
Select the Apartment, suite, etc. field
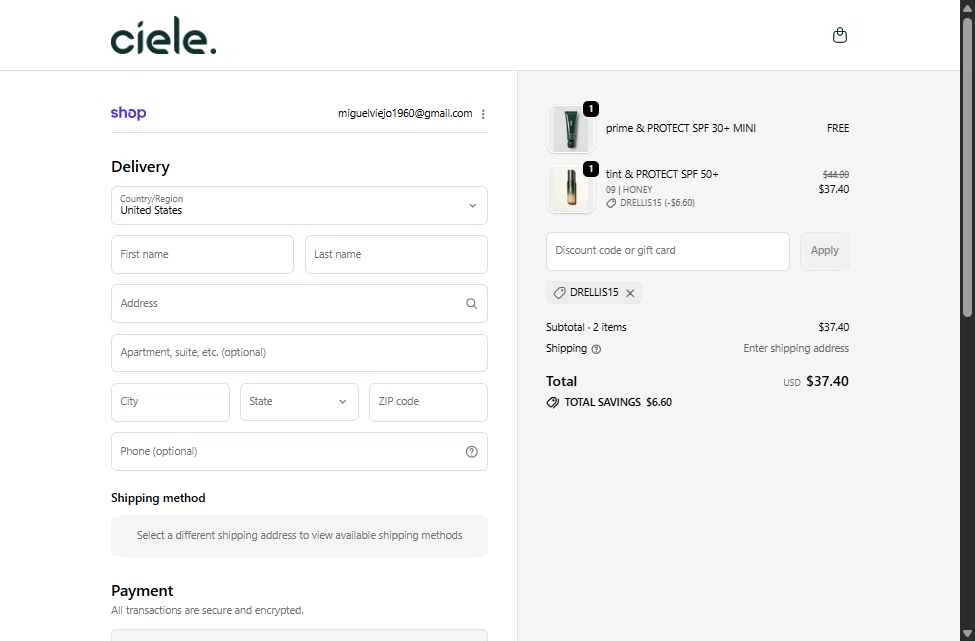[299, 353]
